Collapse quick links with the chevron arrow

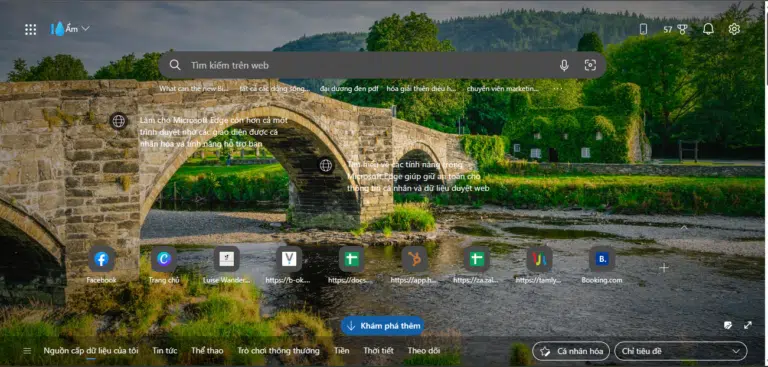[x=684, y=228]
